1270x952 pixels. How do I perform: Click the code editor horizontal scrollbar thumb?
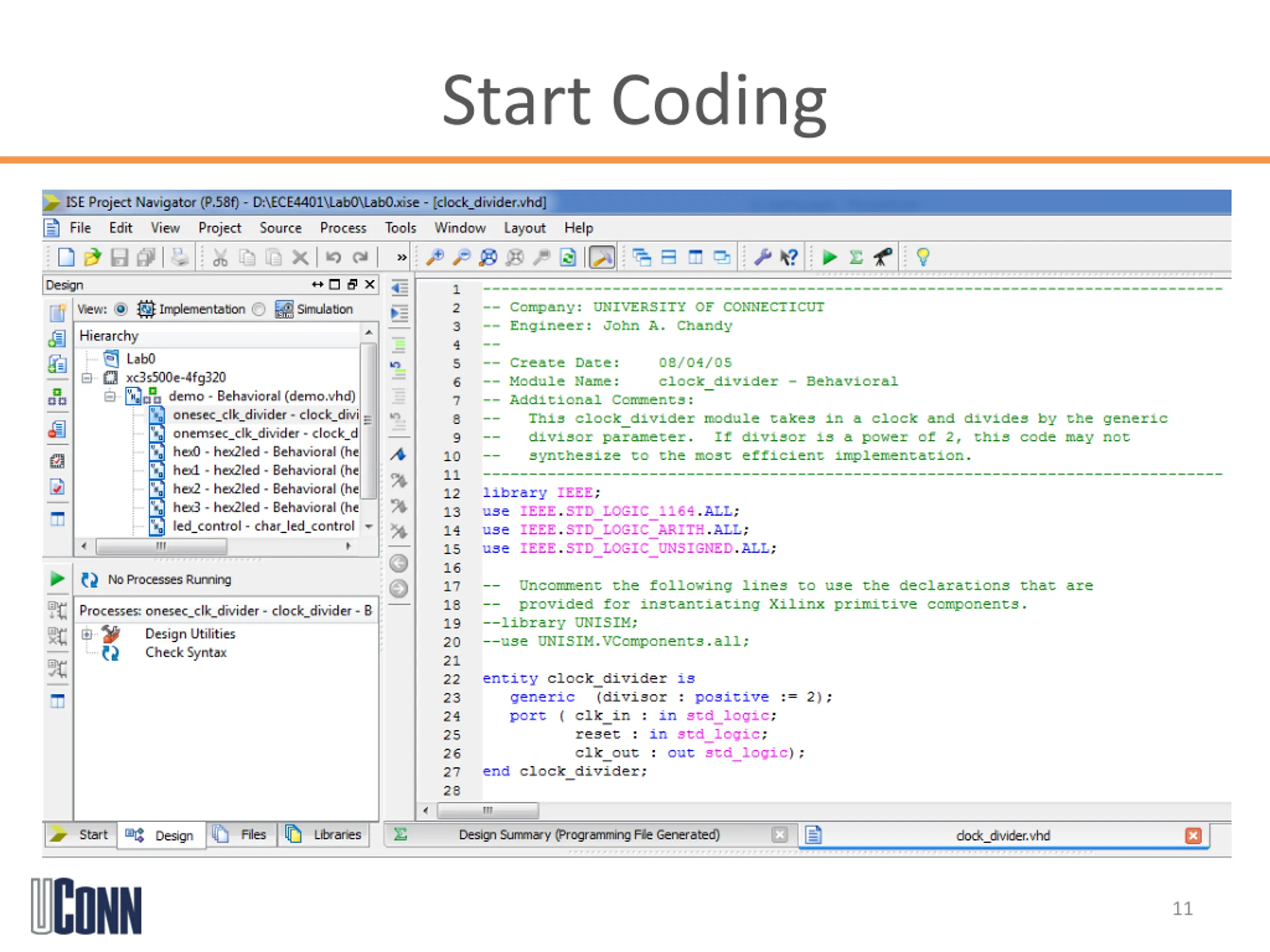[488, 810]
